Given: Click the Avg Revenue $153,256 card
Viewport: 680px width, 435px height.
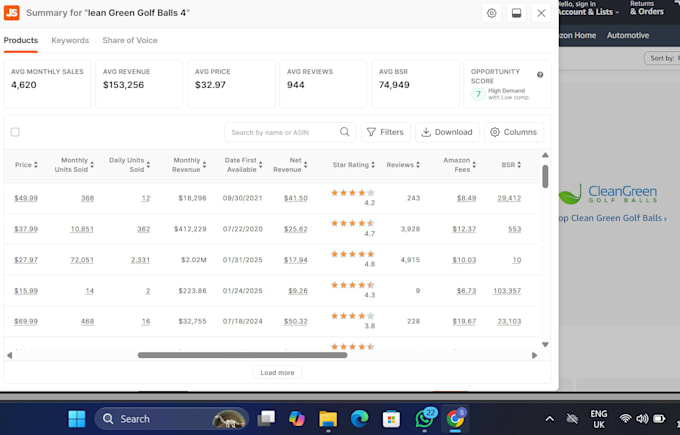Looking at the screenshot, I should tap(139, 84).
